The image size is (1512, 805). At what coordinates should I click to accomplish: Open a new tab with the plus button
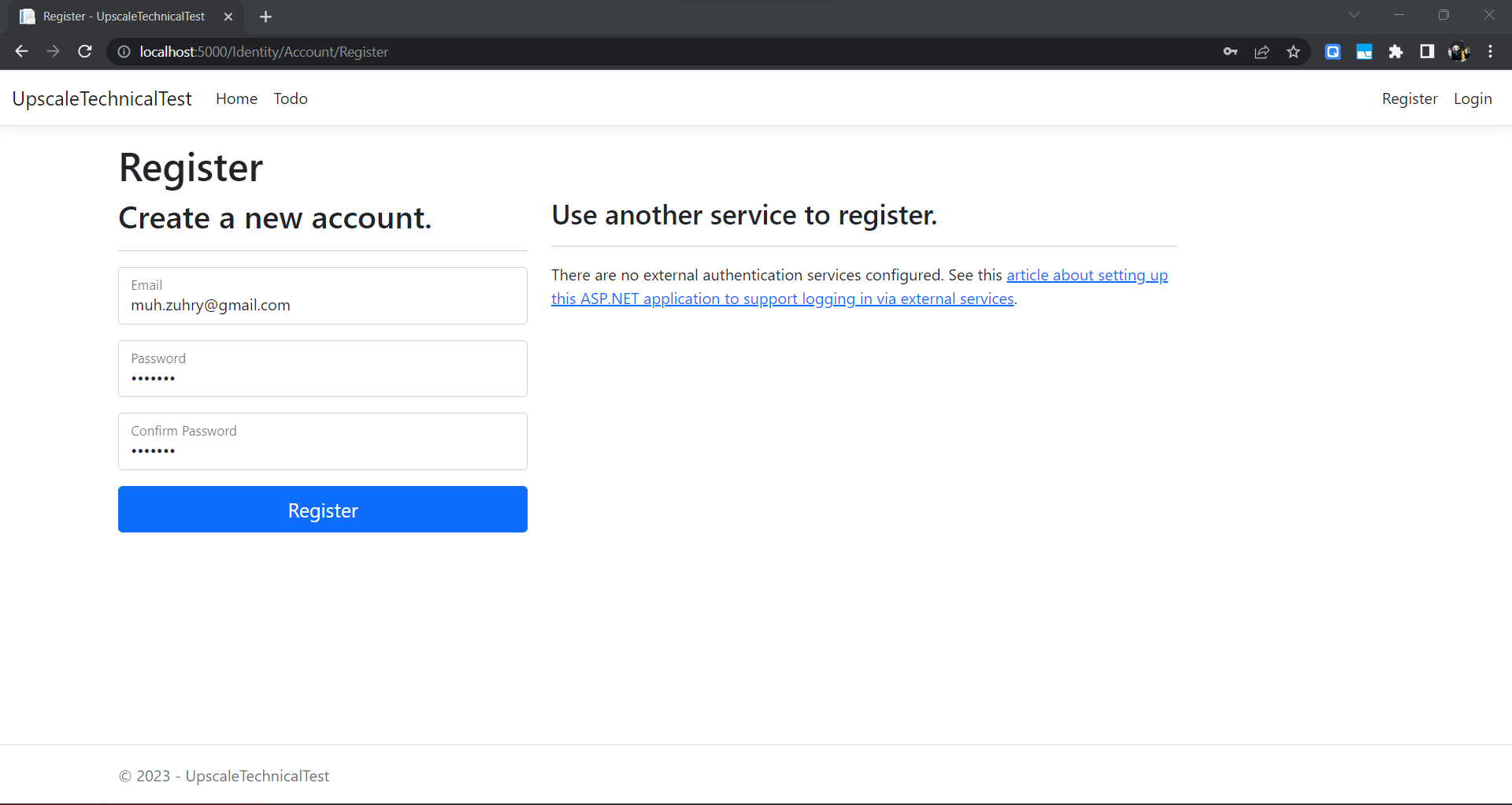(265, 16)
